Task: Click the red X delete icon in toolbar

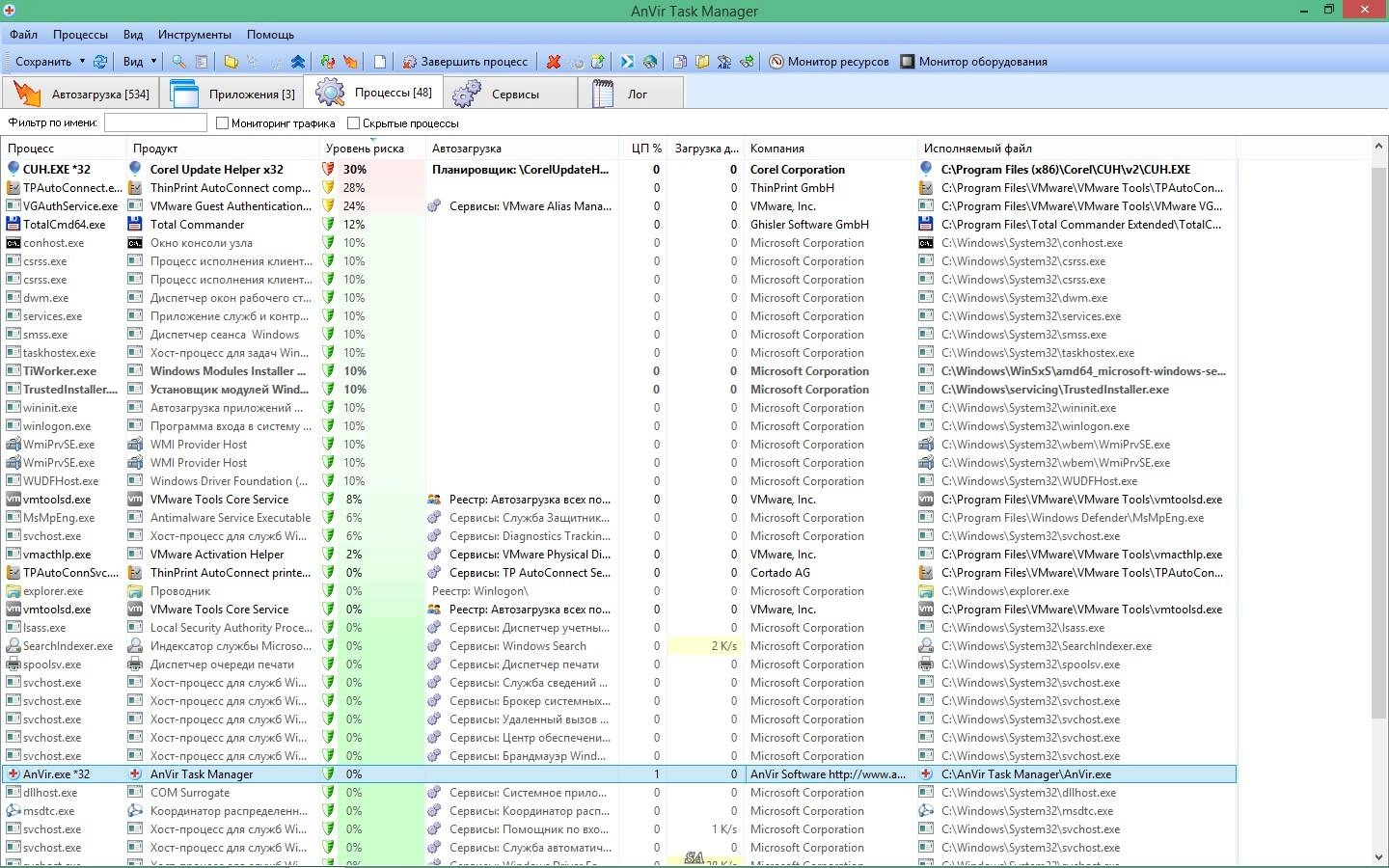Action: click(x=554, y=61)
